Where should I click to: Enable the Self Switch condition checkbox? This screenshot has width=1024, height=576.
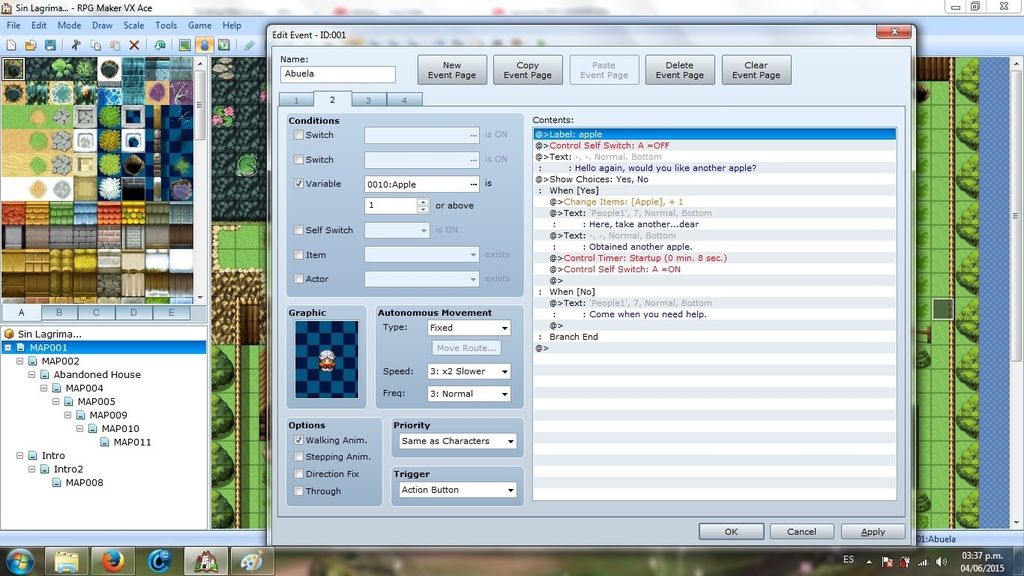pyautogui.click(x=299, y=230)
